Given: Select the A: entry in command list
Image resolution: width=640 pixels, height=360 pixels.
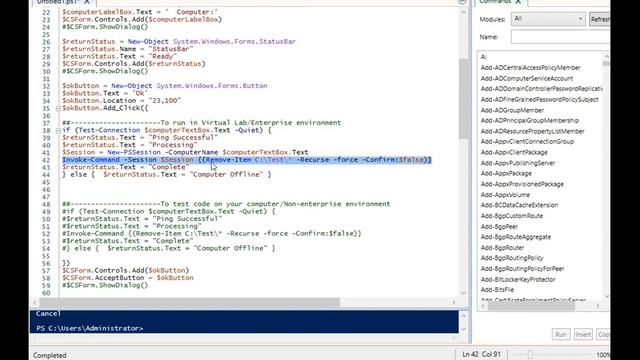Looking at the screenshot, I should (483, 57).
